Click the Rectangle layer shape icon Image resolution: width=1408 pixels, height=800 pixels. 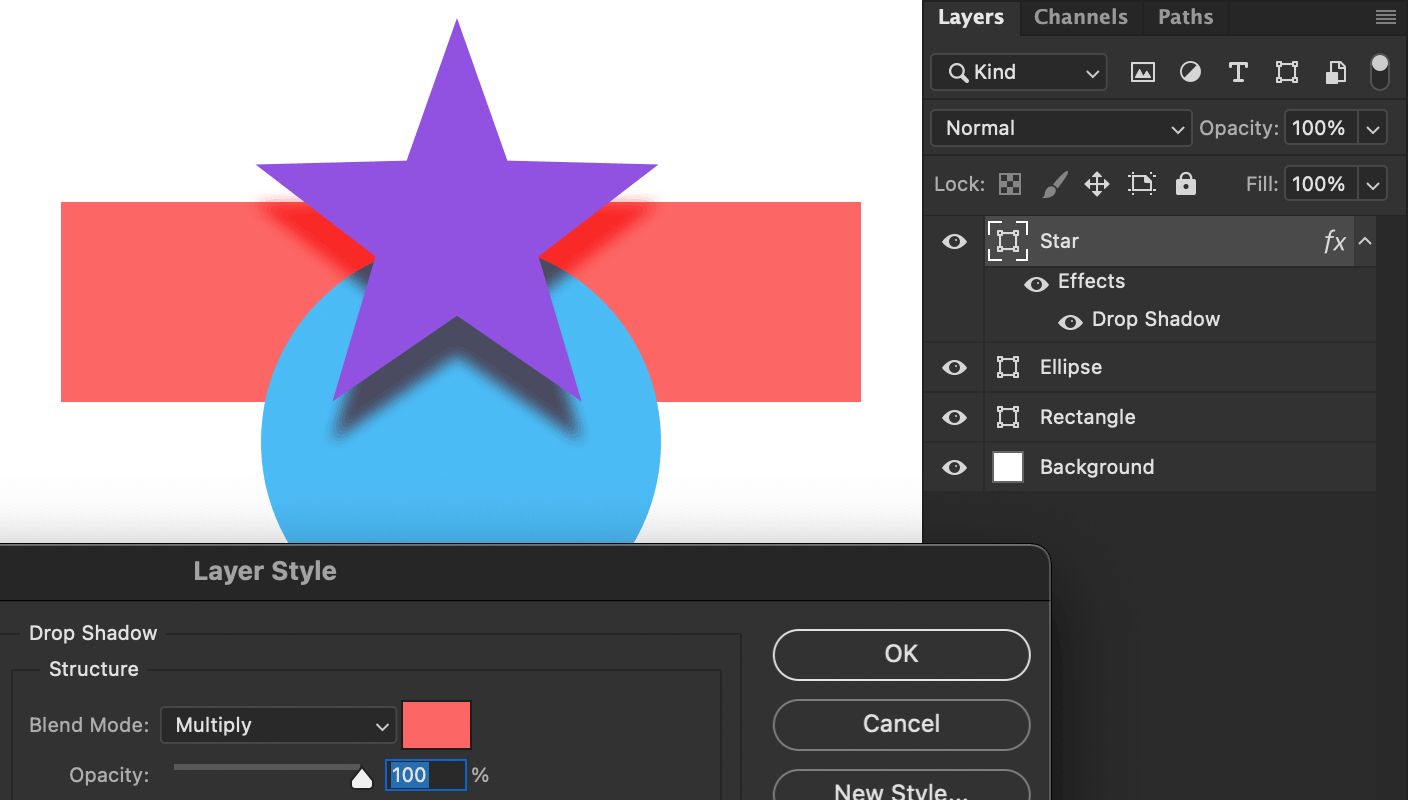(x=1008, y=417)
